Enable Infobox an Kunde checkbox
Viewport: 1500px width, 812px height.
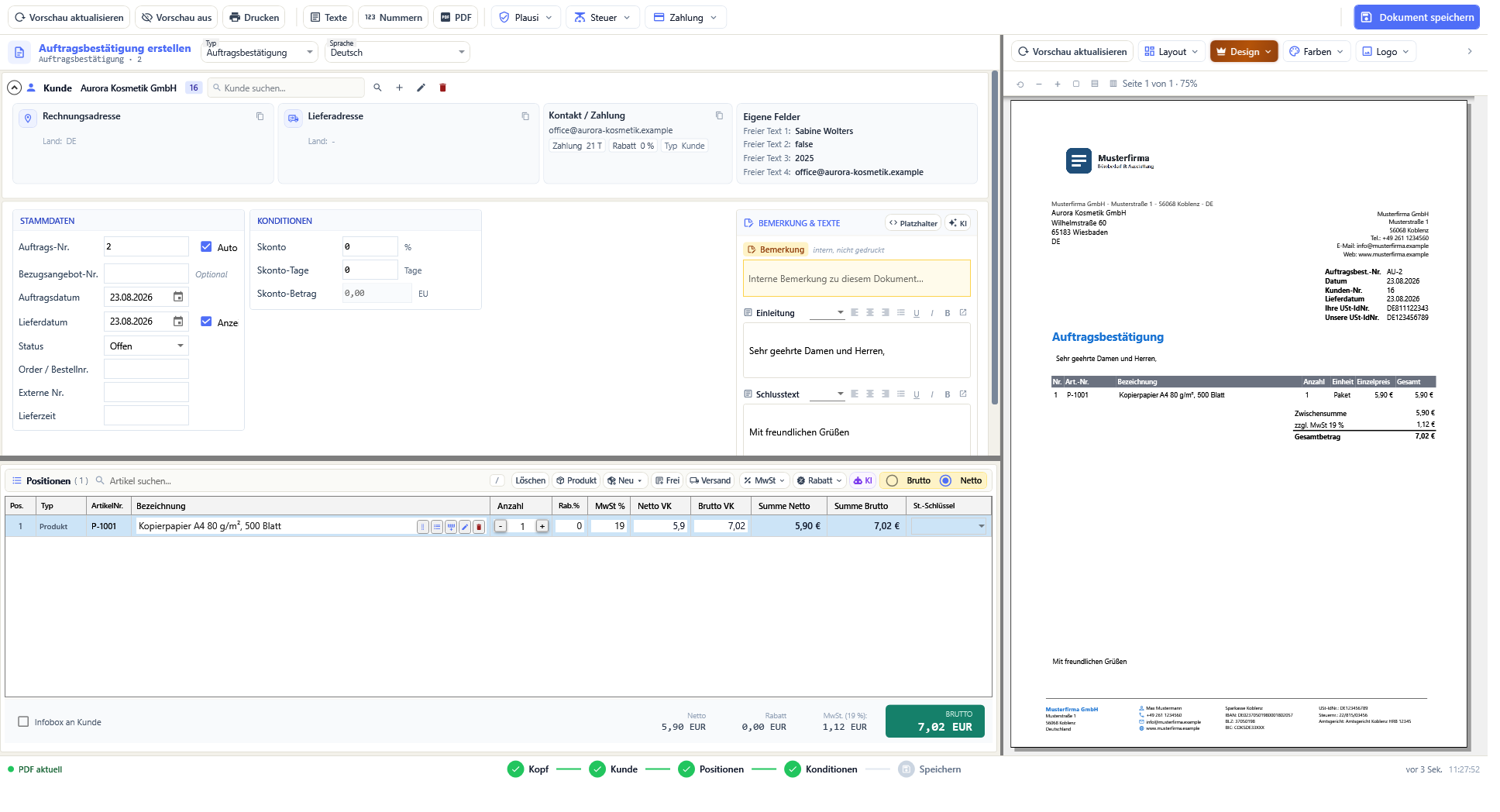coord(23,721)
